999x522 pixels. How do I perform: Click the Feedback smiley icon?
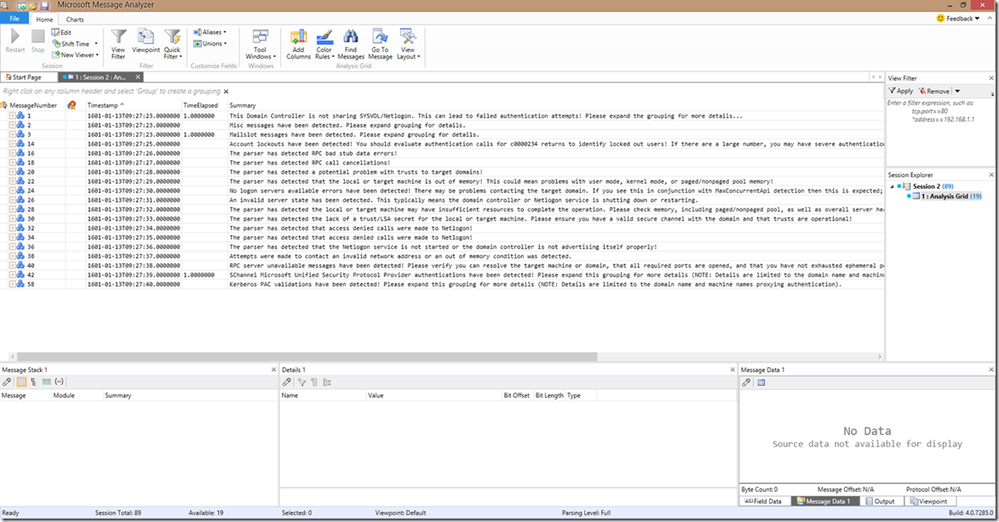click(x=940, y=18)
